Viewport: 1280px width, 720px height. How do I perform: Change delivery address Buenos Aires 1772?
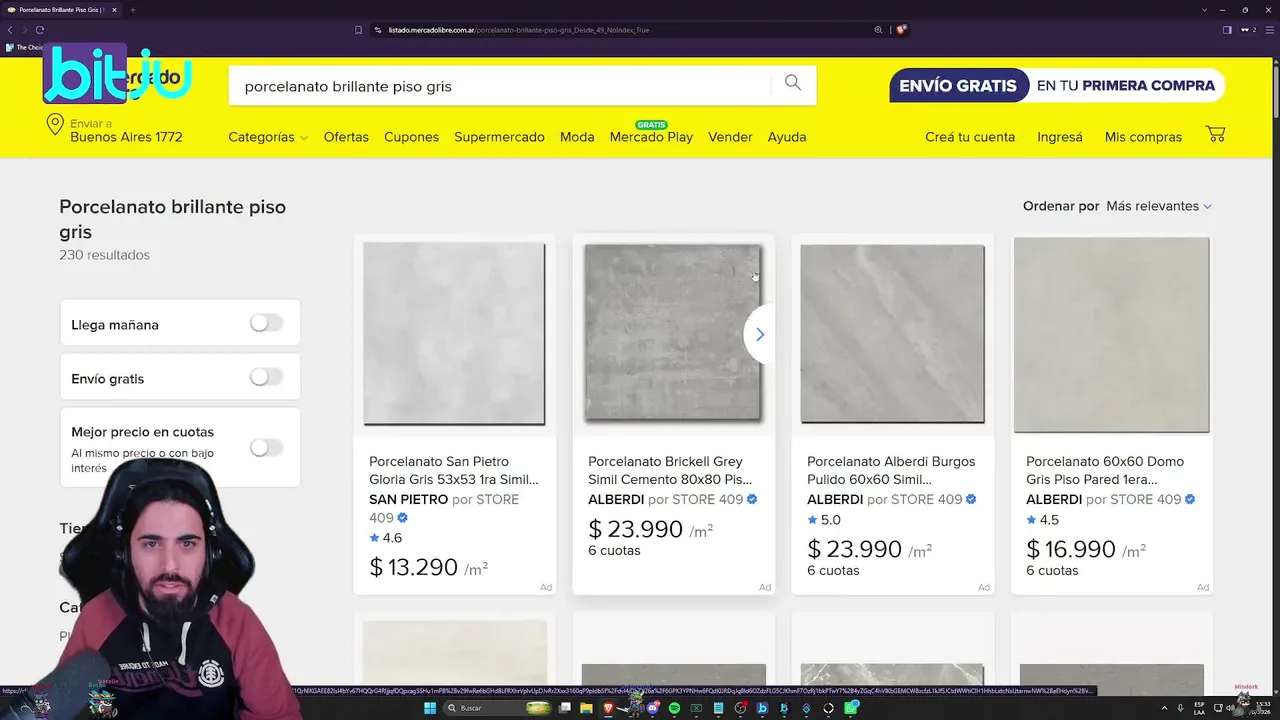coord(126,137)
